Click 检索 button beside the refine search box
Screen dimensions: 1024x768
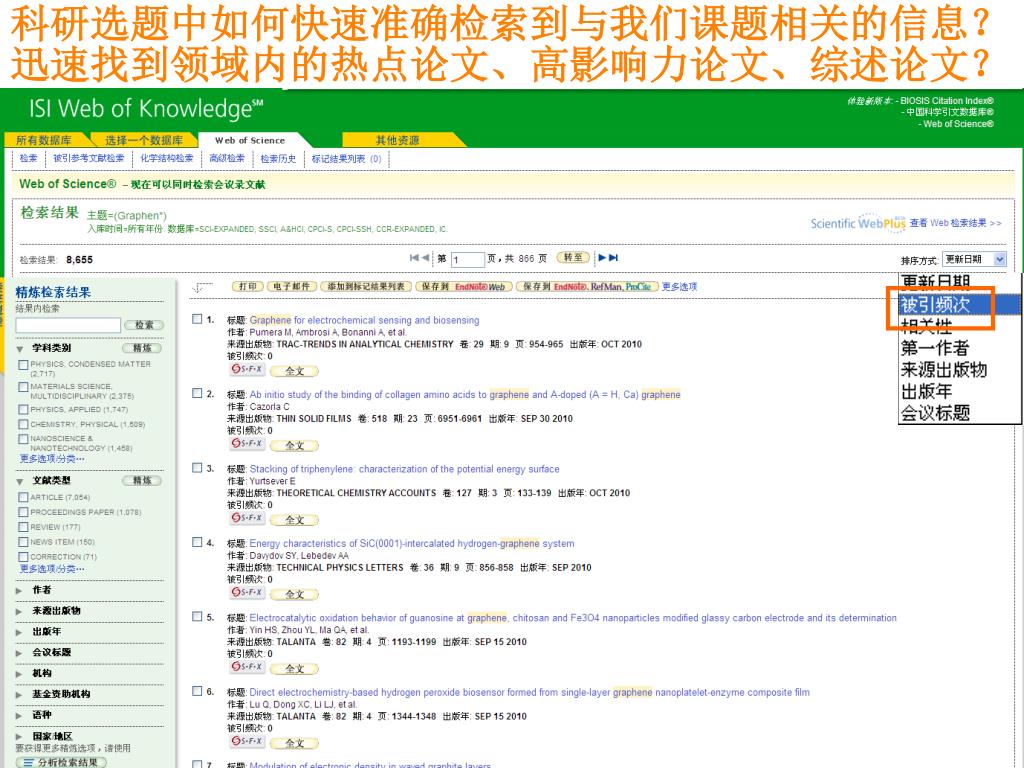144,325
